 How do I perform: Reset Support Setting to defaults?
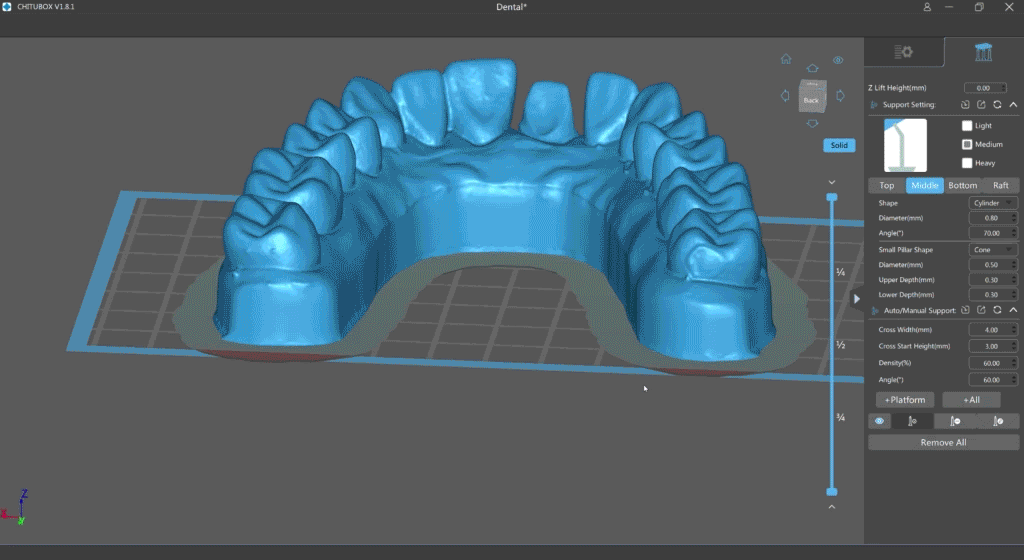[997, 104]
